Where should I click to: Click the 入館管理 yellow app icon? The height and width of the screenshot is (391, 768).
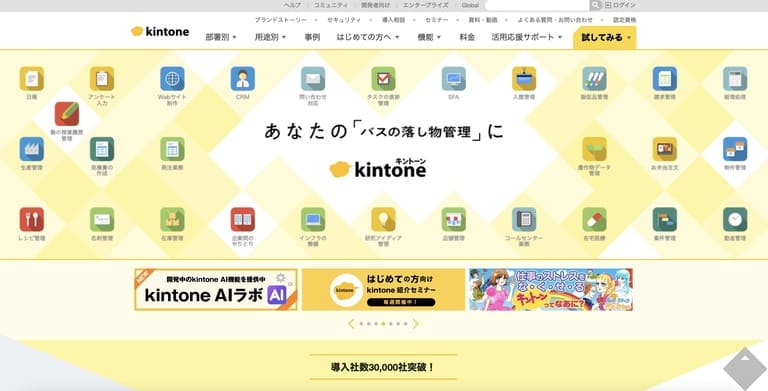[x=524, y=78]
